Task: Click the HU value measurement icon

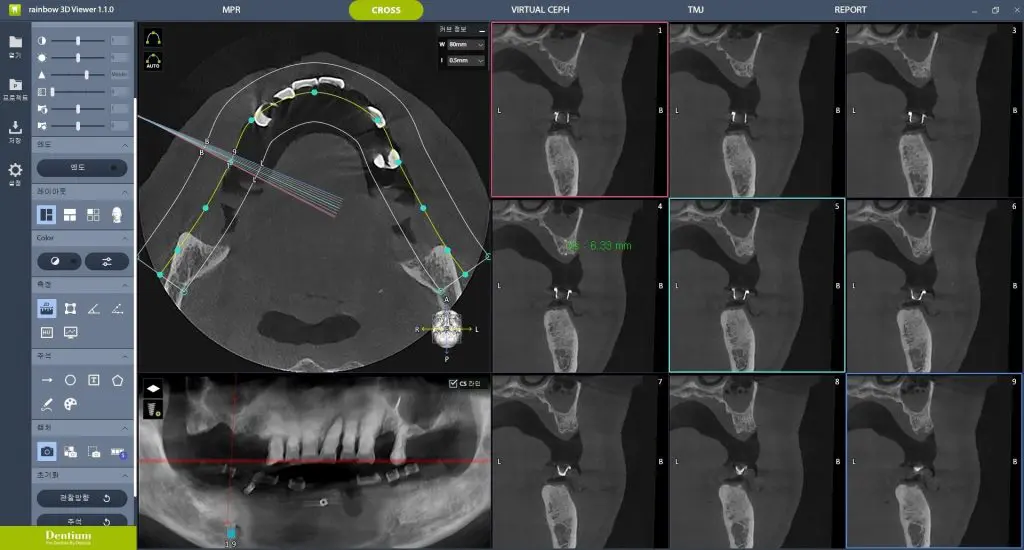Action: click(x=46, y=332)
